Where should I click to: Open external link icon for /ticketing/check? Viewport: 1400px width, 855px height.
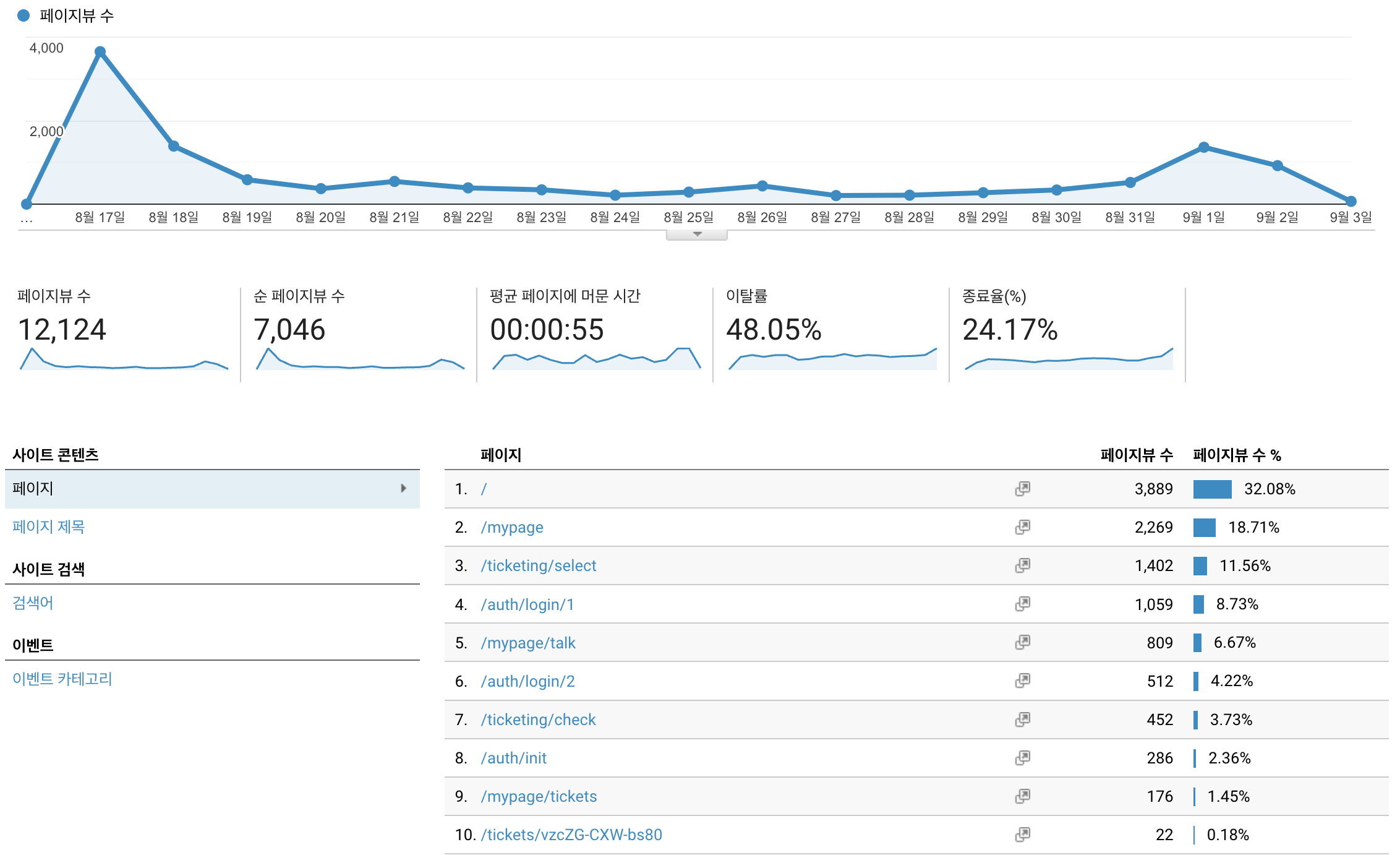(x=1022, y=719)
